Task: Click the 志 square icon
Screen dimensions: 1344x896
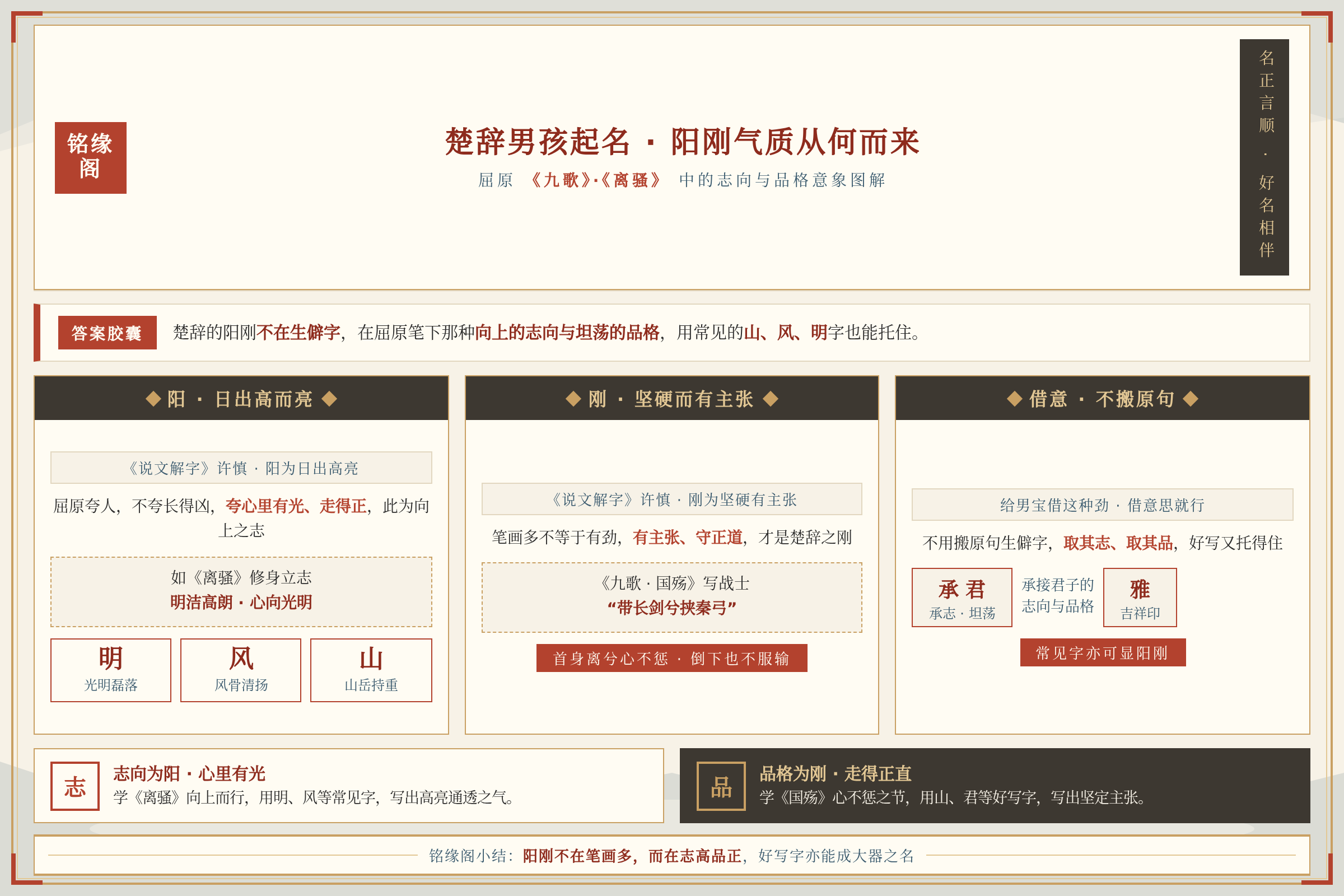Action: pos(75,786)
